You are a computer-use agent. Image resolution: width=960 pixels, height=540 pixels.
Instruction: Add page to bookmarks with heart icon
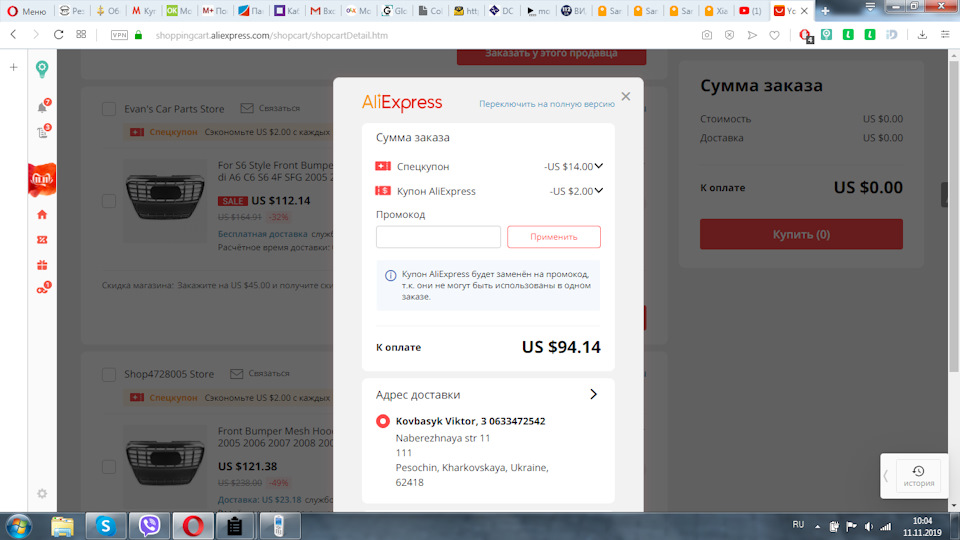point(774,35)
